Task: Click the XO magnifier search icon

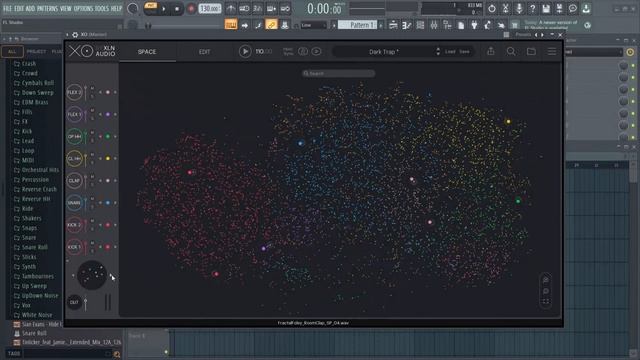Action: (x=511, y=51)
